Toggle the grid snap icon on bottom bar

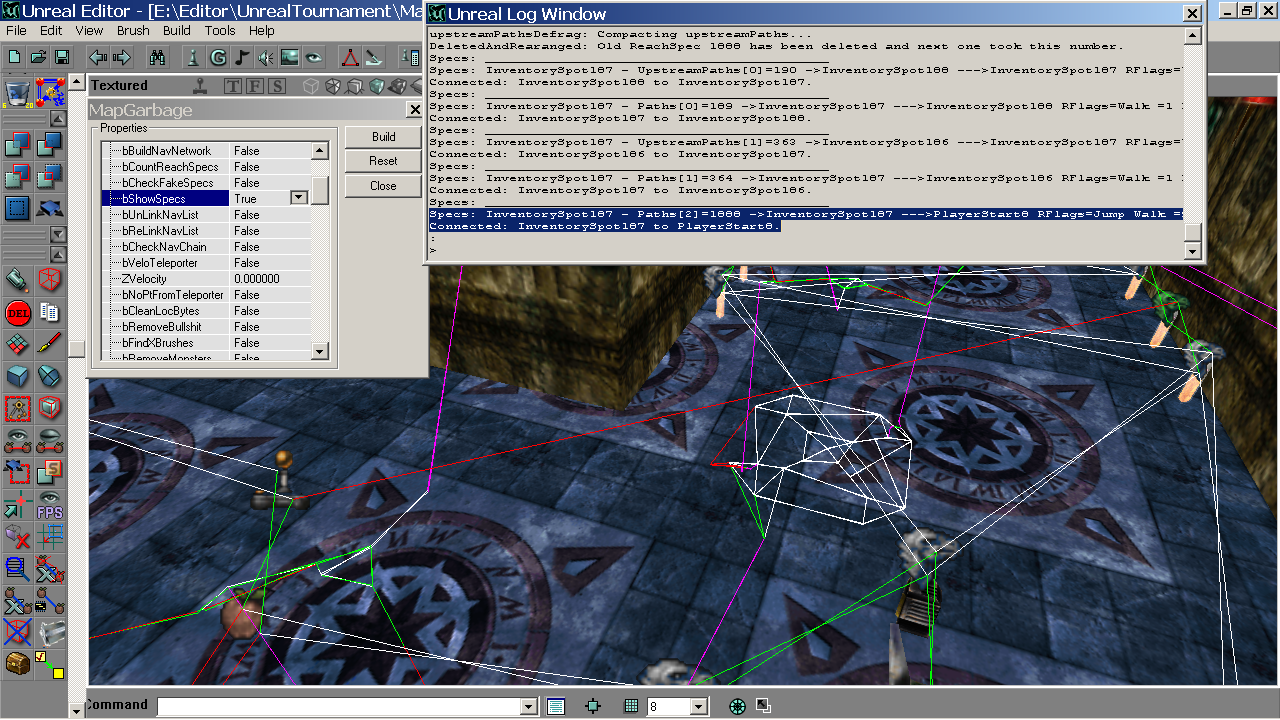coord(631,706)
